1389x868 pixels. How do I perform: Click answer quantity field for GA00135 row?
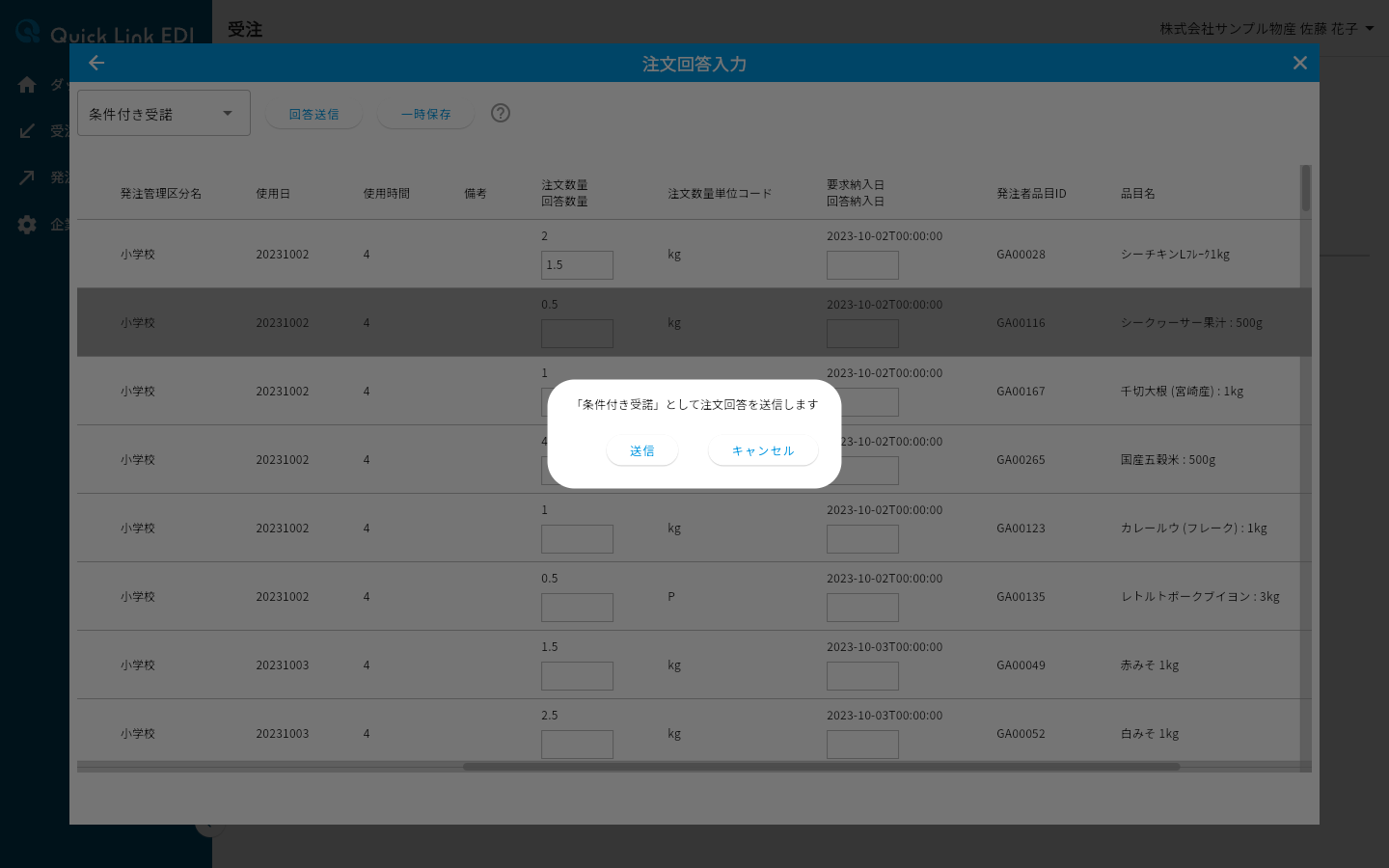tap(577, 608)
